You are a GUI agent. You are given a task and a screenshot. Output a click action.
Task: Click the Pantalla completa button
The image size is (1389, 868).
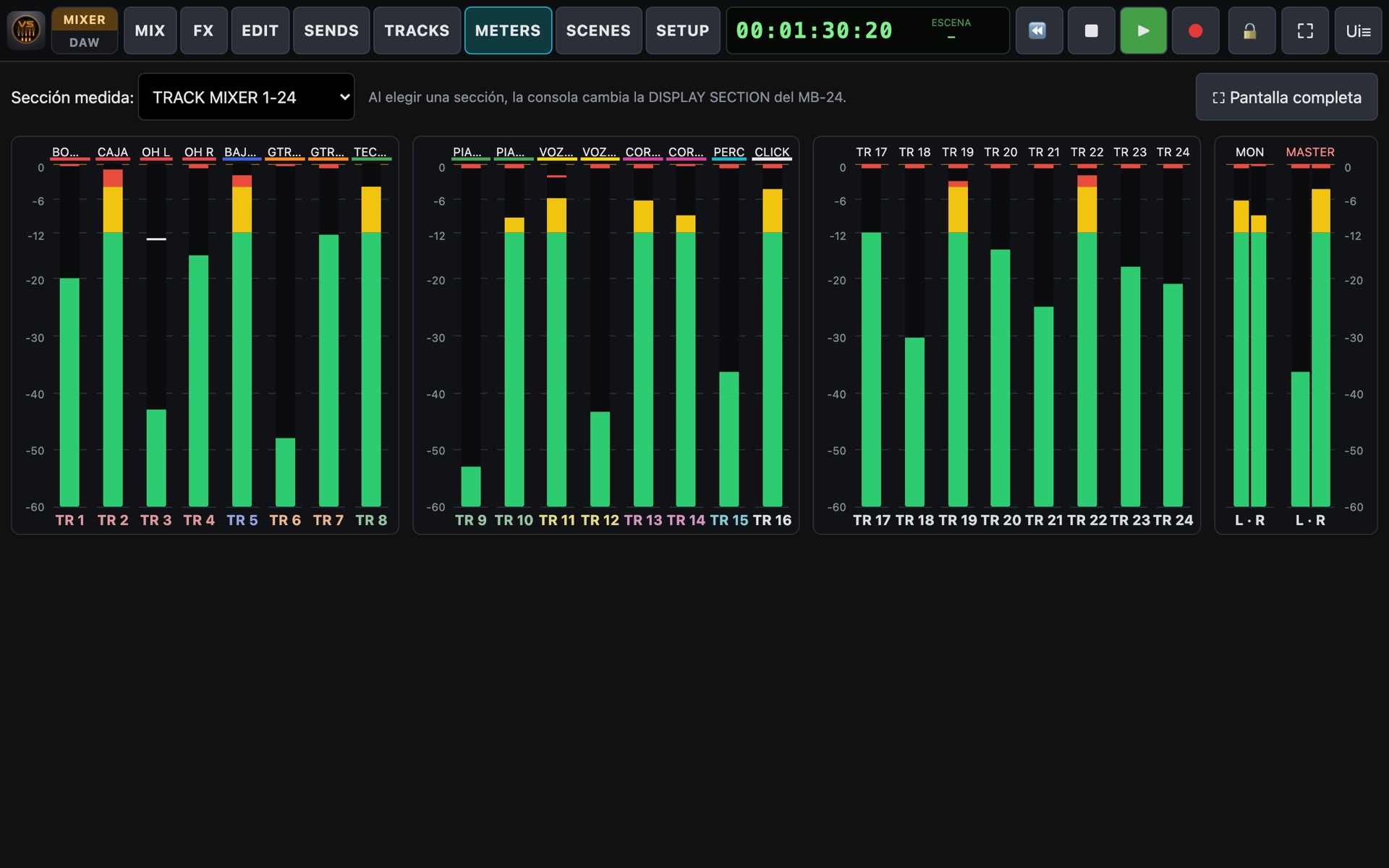click(1286, 97)
